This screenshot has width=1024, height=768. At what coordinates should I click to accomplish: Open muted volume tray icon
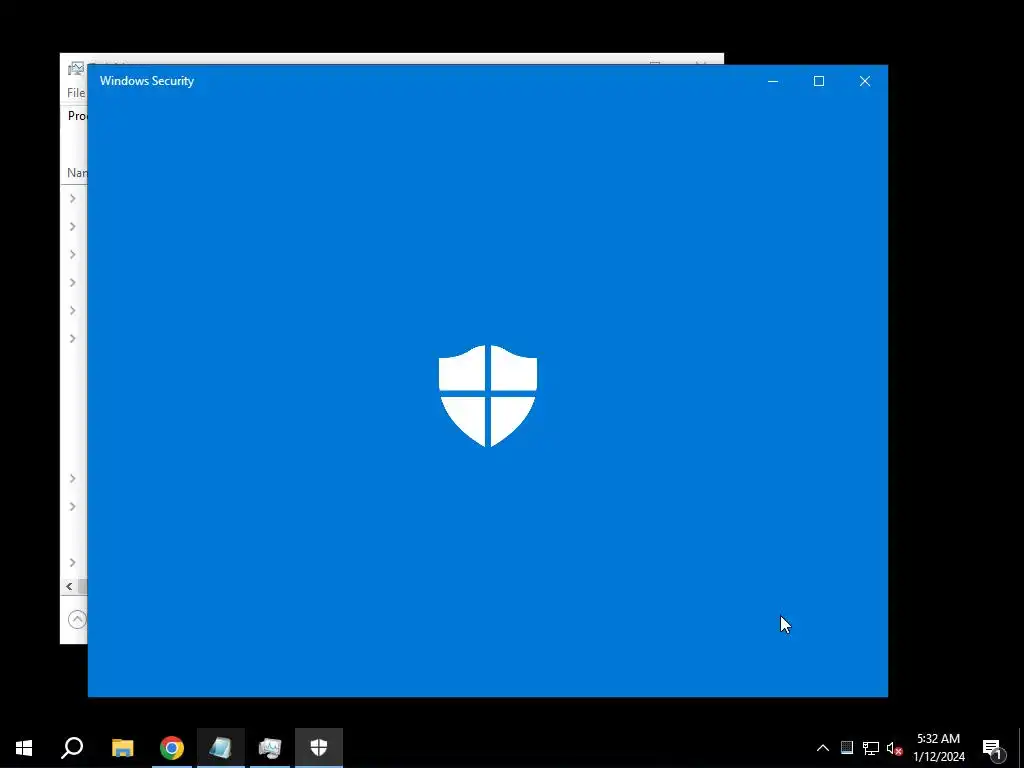tap(894, 748)
